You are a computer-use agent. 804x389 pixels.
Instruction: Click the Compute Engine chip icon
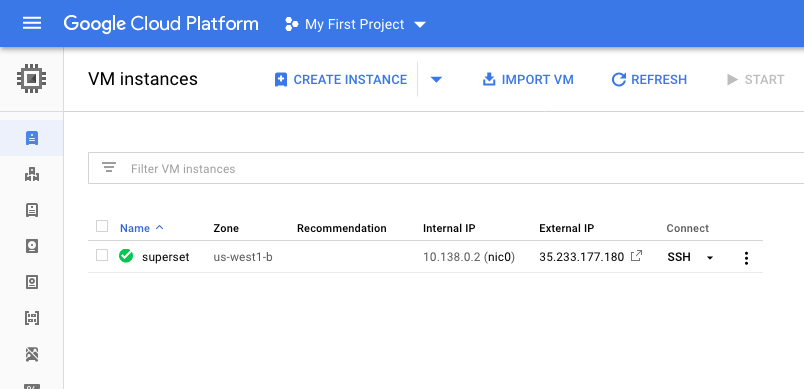click(32, 79)
